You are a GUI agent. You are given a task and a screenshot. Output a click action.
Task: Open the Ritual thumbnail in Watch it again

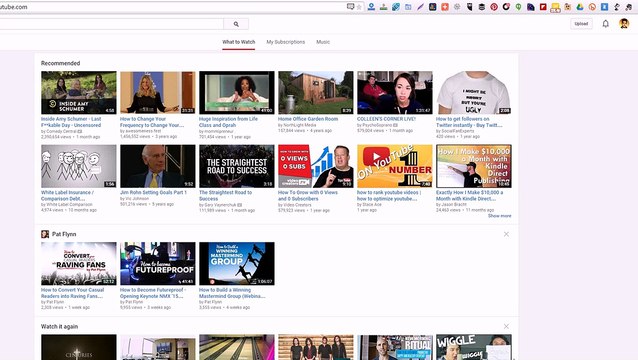coord(395,347)
